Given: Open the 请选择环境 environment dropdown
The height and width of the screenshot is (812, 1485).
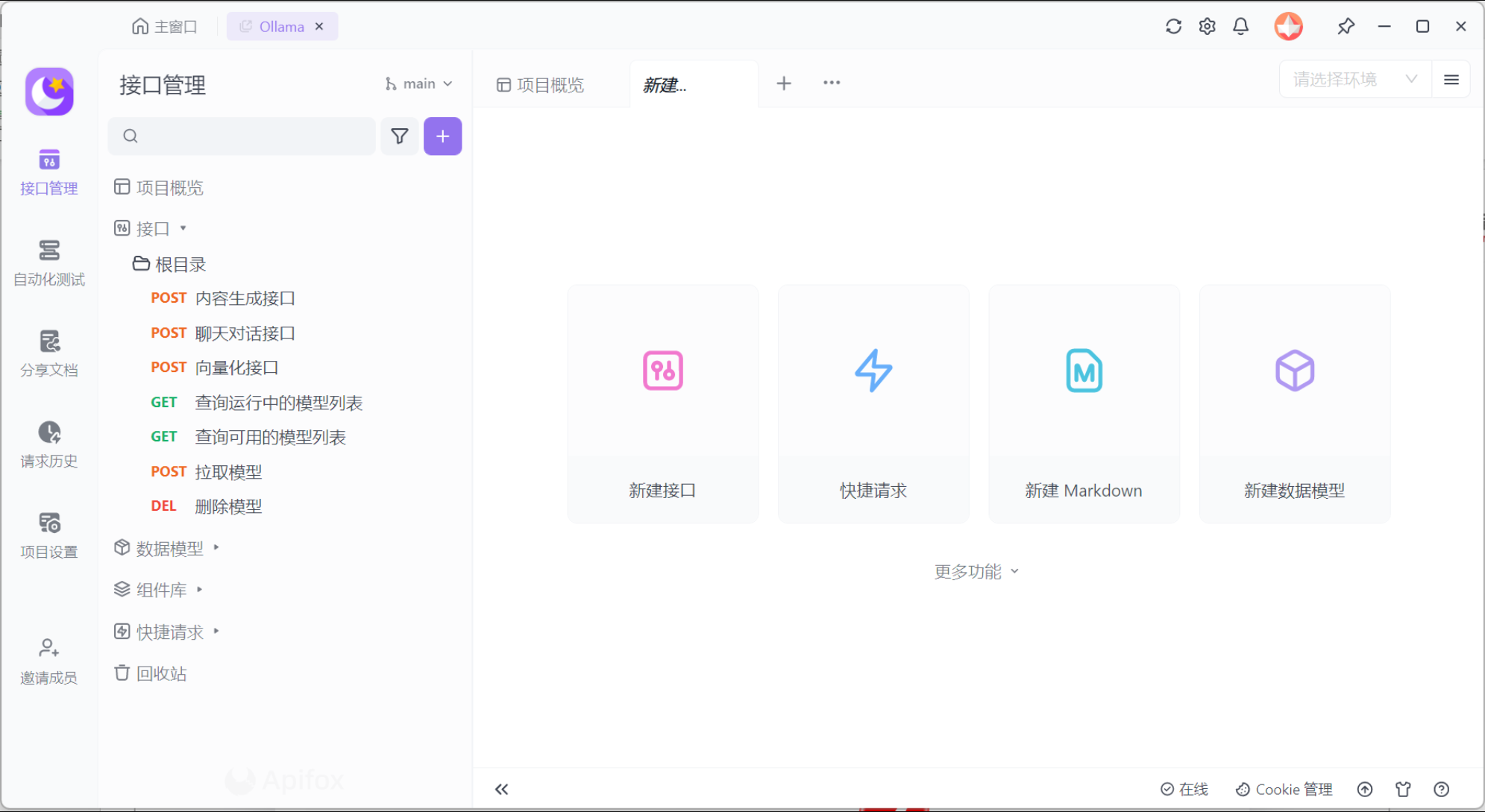Looking at the screenshot, I should [x=1355, y=80].
